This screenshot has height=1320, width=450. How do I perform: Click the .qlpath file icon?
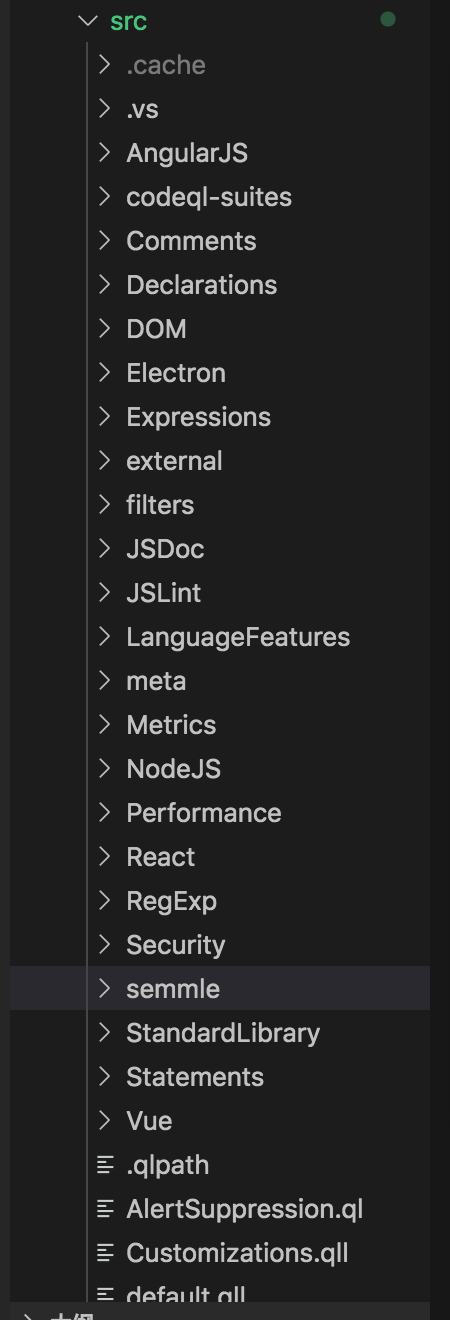[x=105, y=1165]
